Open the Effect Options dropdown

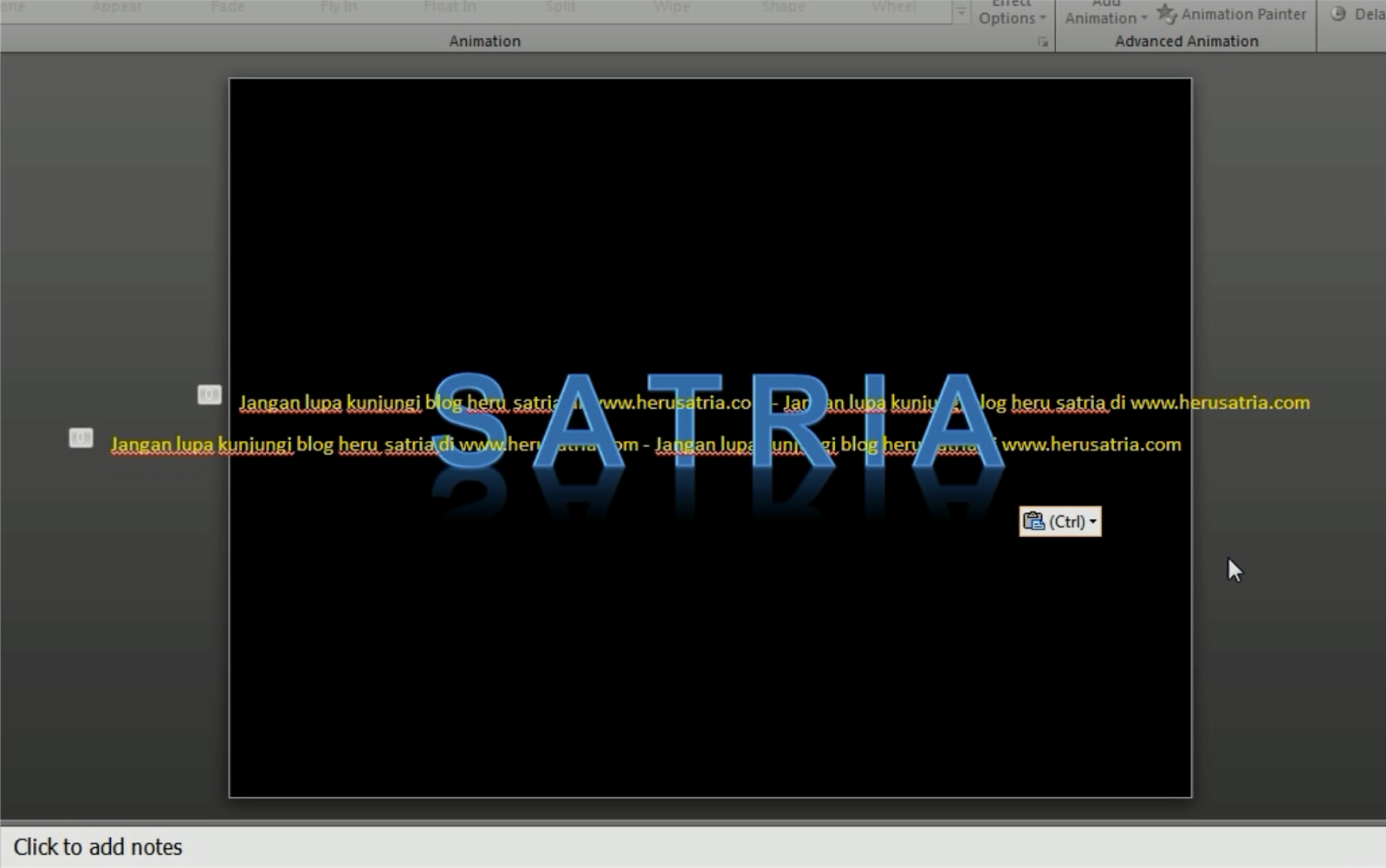pos(1010,12)
